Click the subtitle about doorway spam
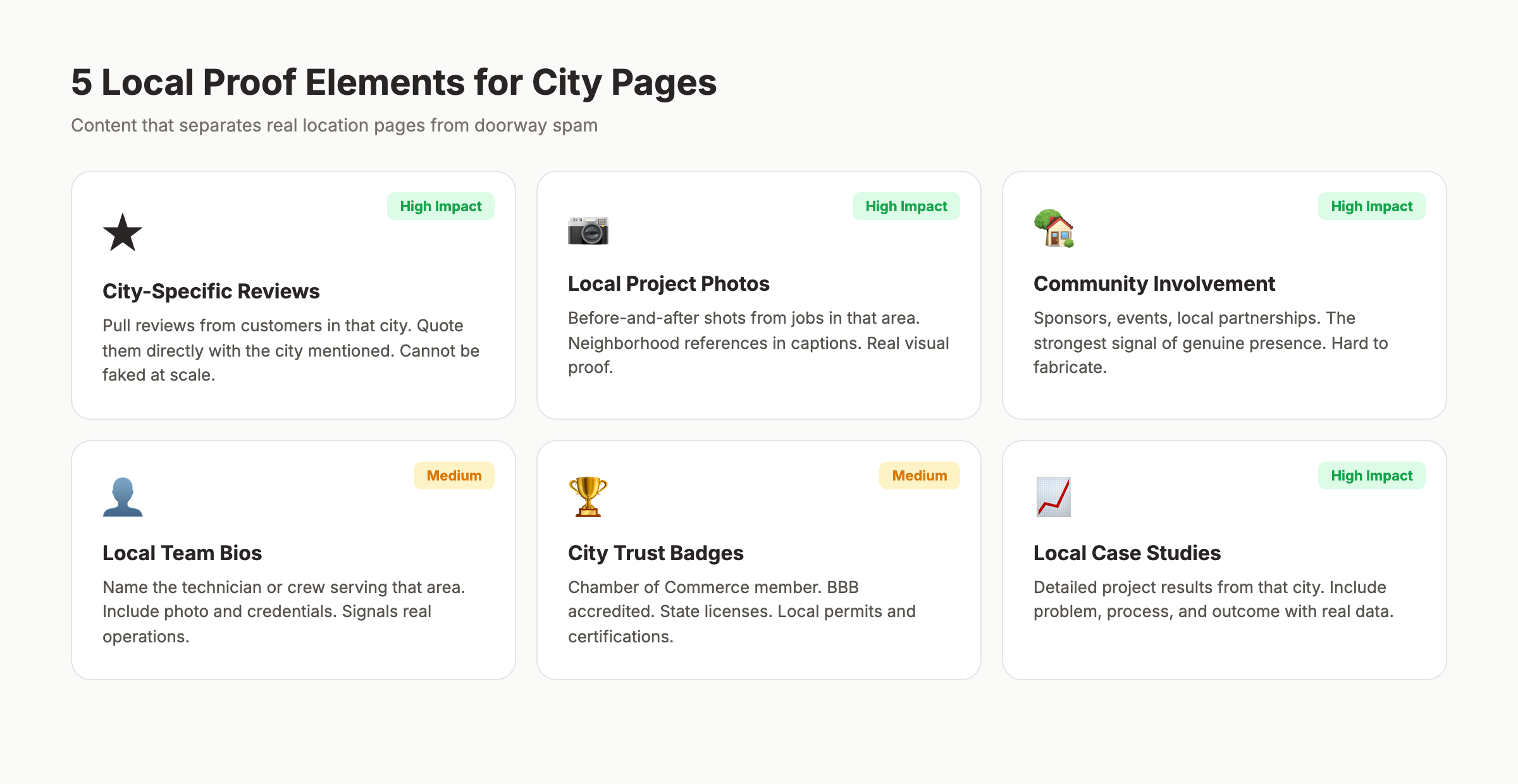The width and height of the screenshot is (1518, 784). (335, 125)
